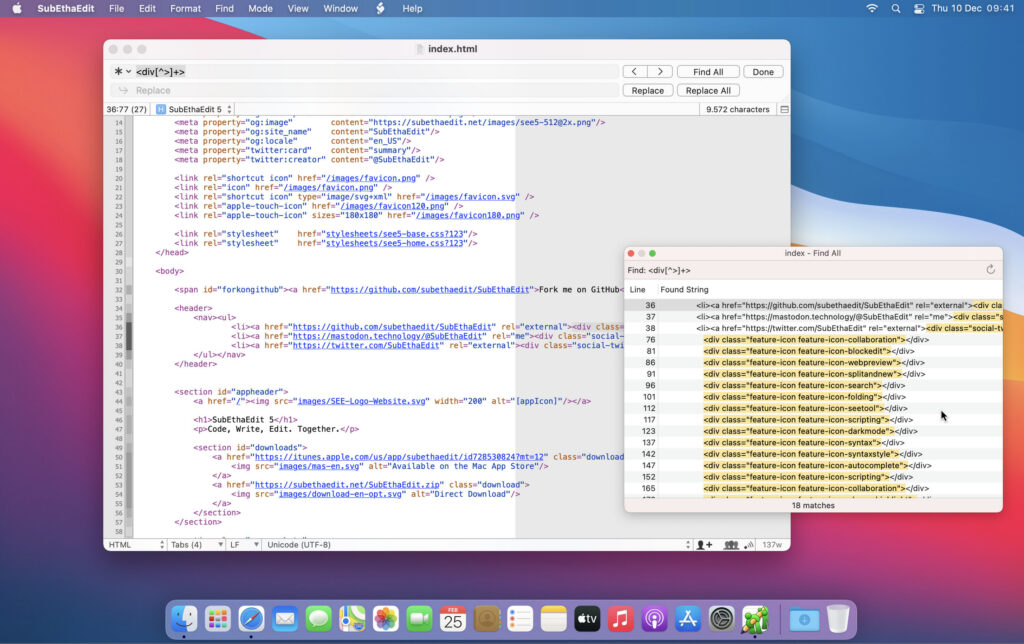Open Safari from the Dock
1024x644 pixels.
(x=251, y=619)
